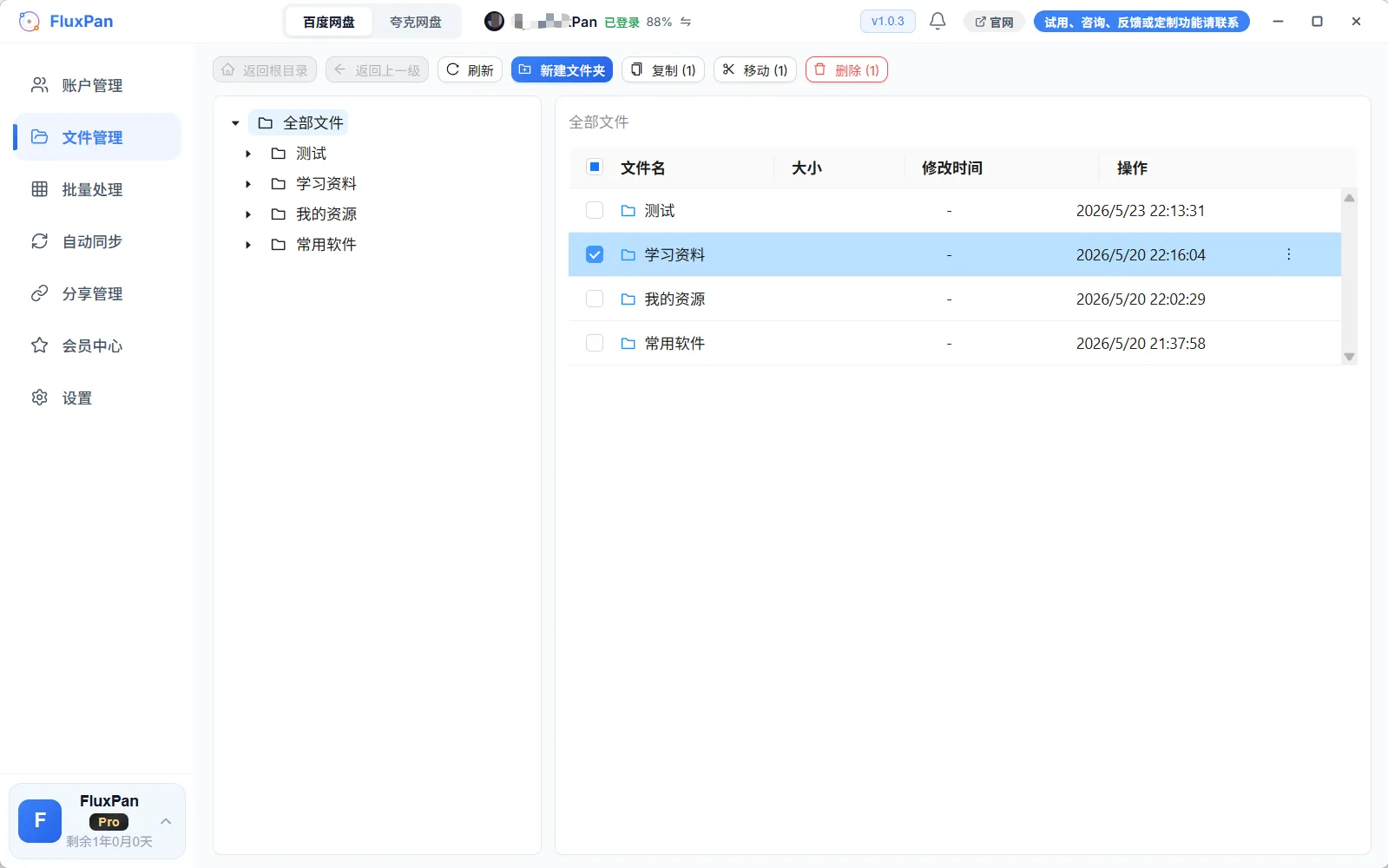Click the 全部文件 breadcrumb text

(x=599, y=122)
